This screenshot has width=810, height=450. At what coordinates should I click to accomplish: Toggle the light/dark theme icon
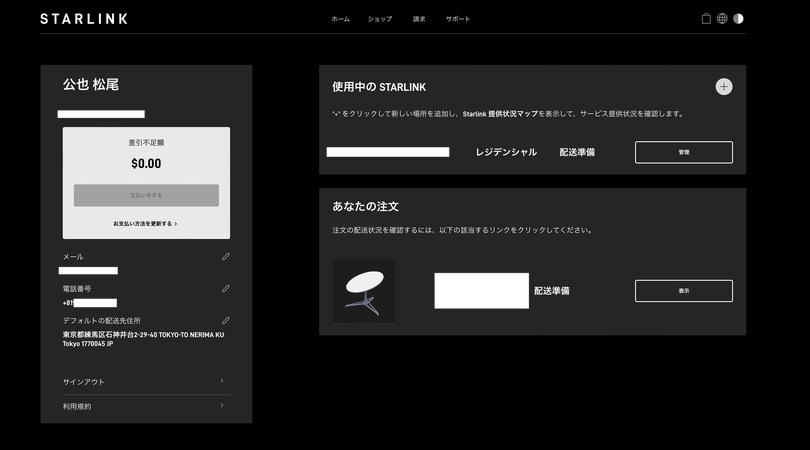pyautogui.click(x=738, y=19)
